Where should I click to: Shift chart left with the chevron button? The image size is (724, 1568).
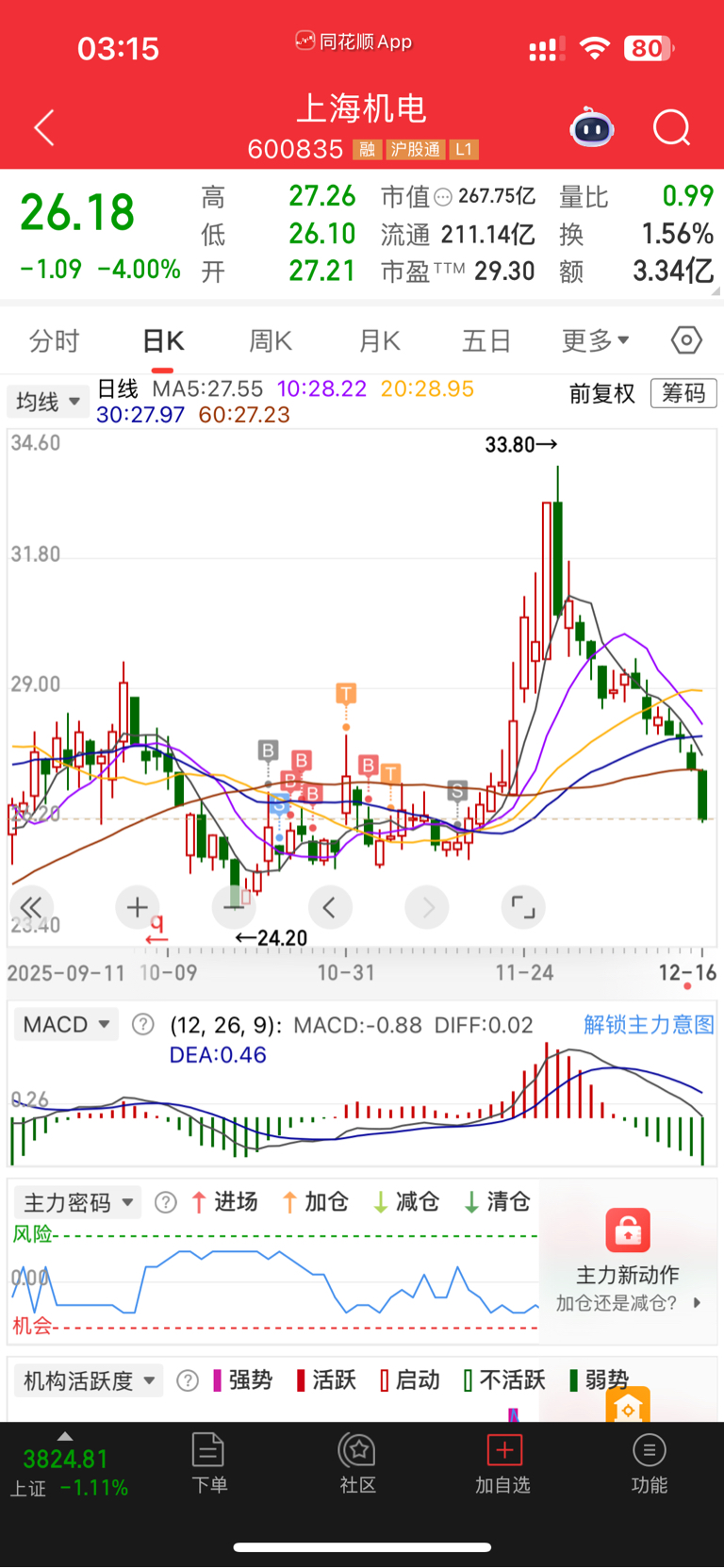coord(329,907)
